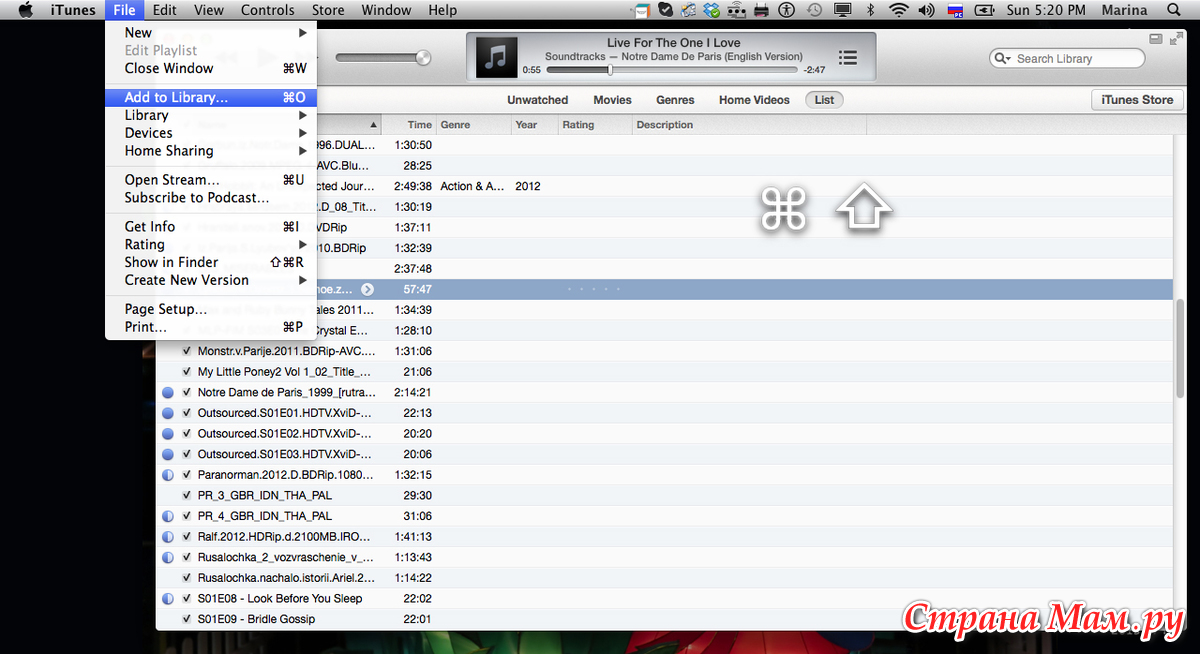The image size is (1200, 654).
Task: Expand the Library submenu
Action: pyautogui.click(x=302, y=115)
